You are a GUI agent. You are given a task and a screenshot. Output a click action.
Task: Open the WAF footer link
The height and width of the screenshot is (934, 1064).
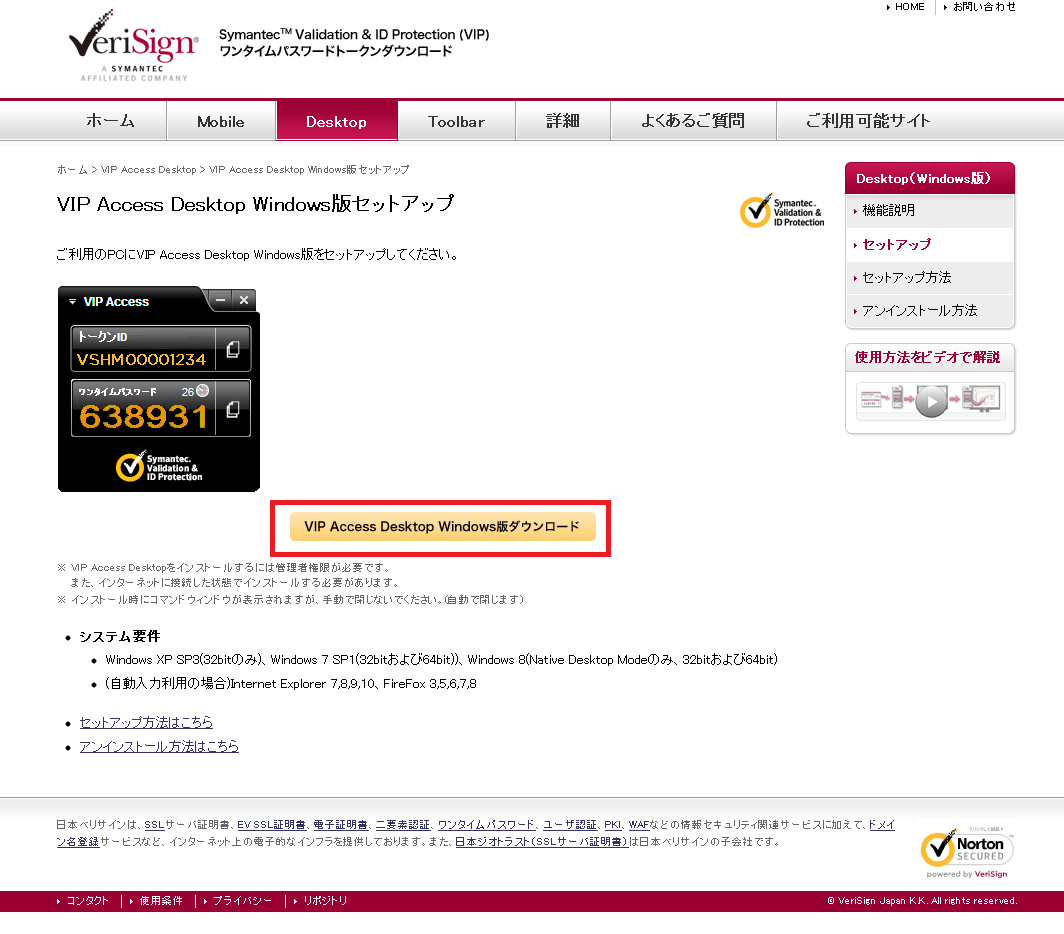pyautogui.click(x=639, y=825)
